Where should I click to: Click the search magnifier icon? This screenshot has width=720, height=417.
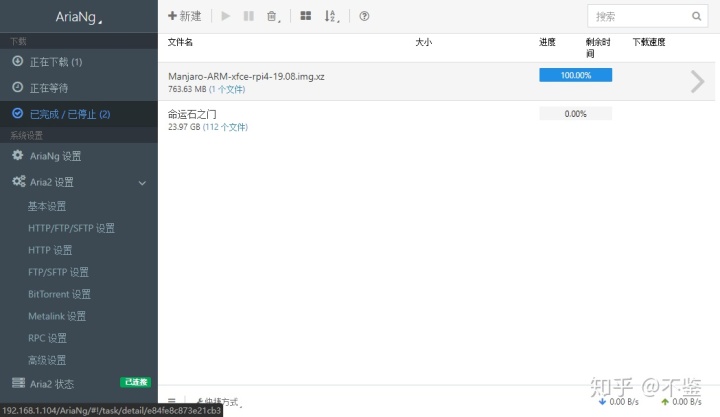pyautogui.click(x=696, y=17)
